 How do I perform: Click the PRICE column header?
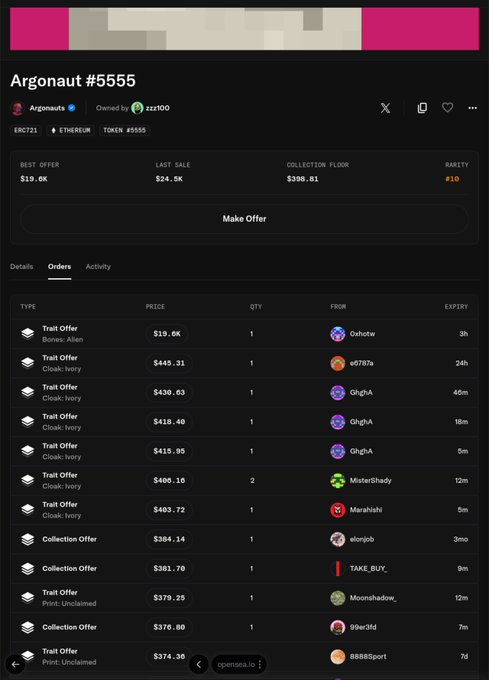[155, 307]
